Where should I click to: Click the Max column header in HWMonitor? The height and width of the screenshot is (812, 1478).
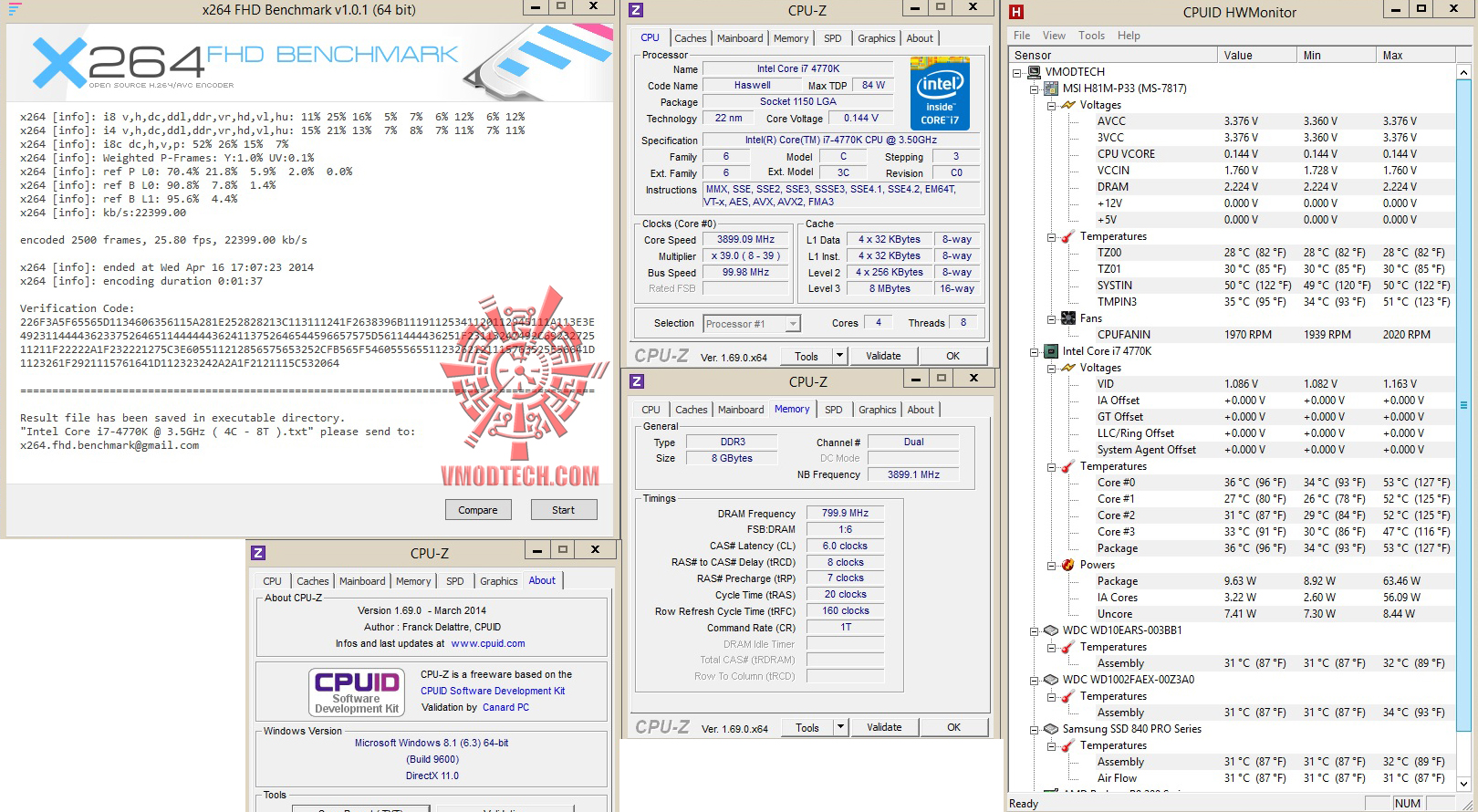point(1415,56)
